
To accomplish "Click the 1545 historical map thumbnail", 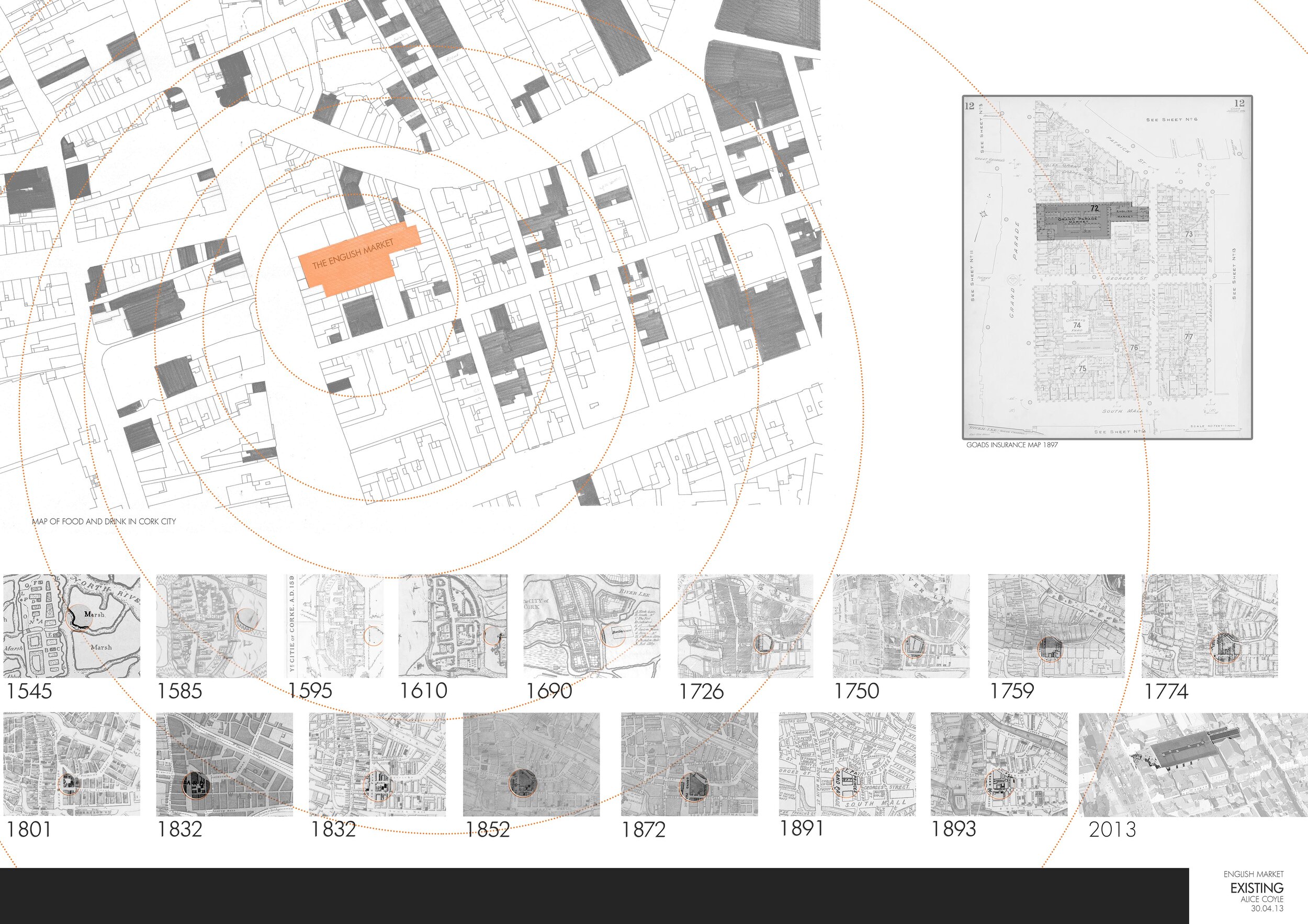I will pyautogui.click(x=72, y=625).
